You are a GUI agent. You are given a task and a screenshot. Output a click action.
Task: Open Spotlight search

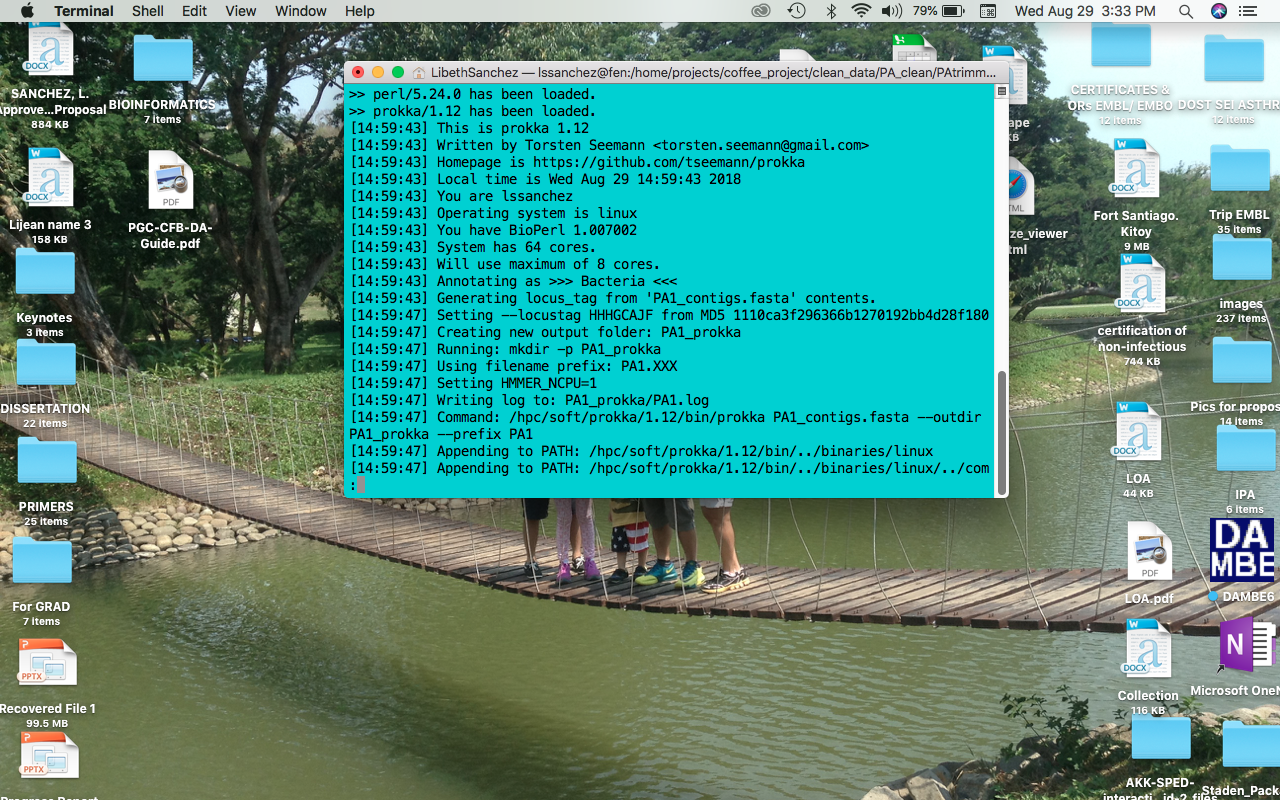click(1186, 11)
